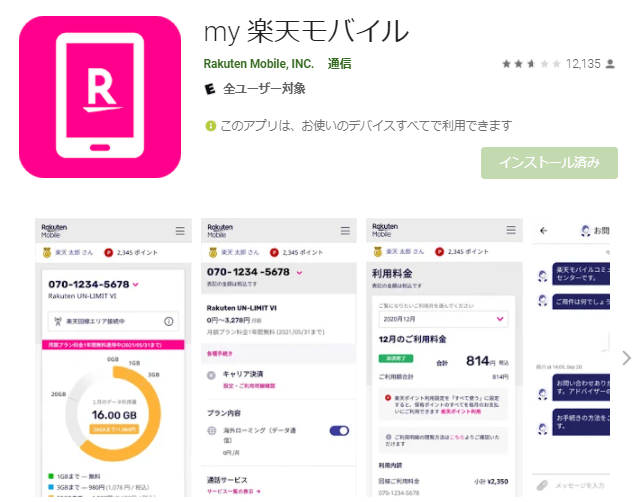
Task: Click the paperclip attachment icon in chat
Action: pyautogui.click(x=542, y=486)
